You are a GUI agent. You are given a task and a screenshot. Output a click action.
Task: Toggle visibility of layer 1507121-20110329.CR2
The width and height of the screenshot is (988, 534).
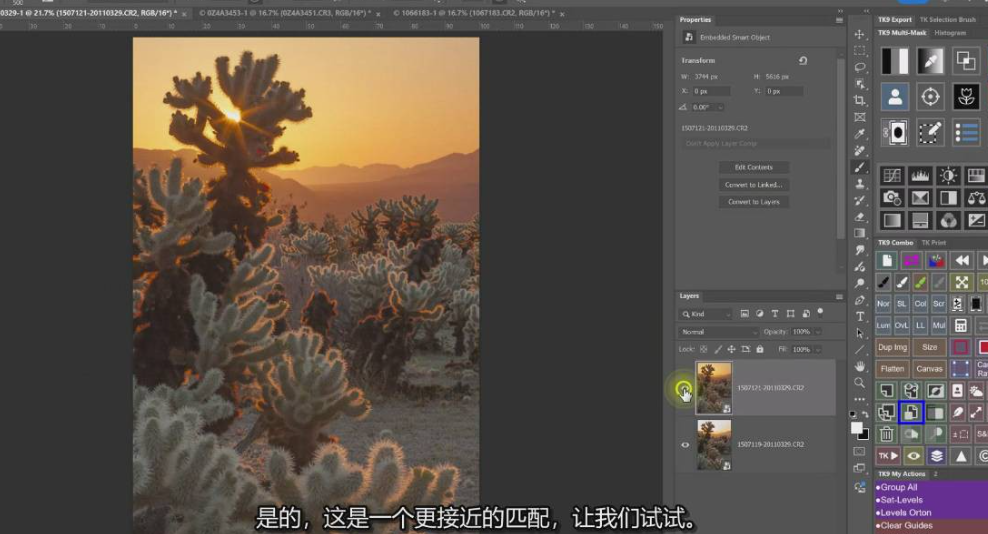point(684,389)
